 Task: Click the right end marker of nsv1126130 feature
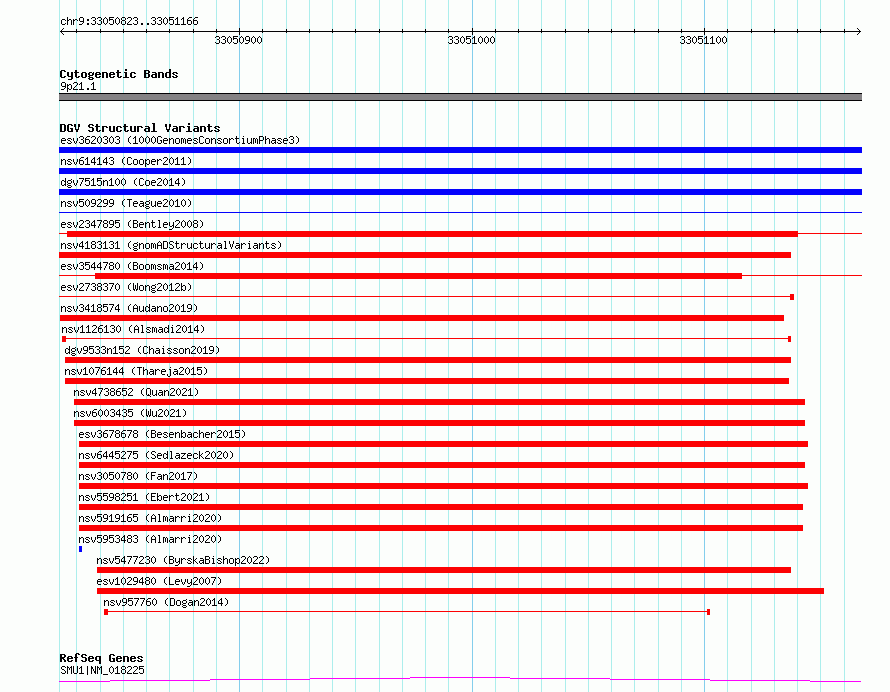[x=790, y=339]
